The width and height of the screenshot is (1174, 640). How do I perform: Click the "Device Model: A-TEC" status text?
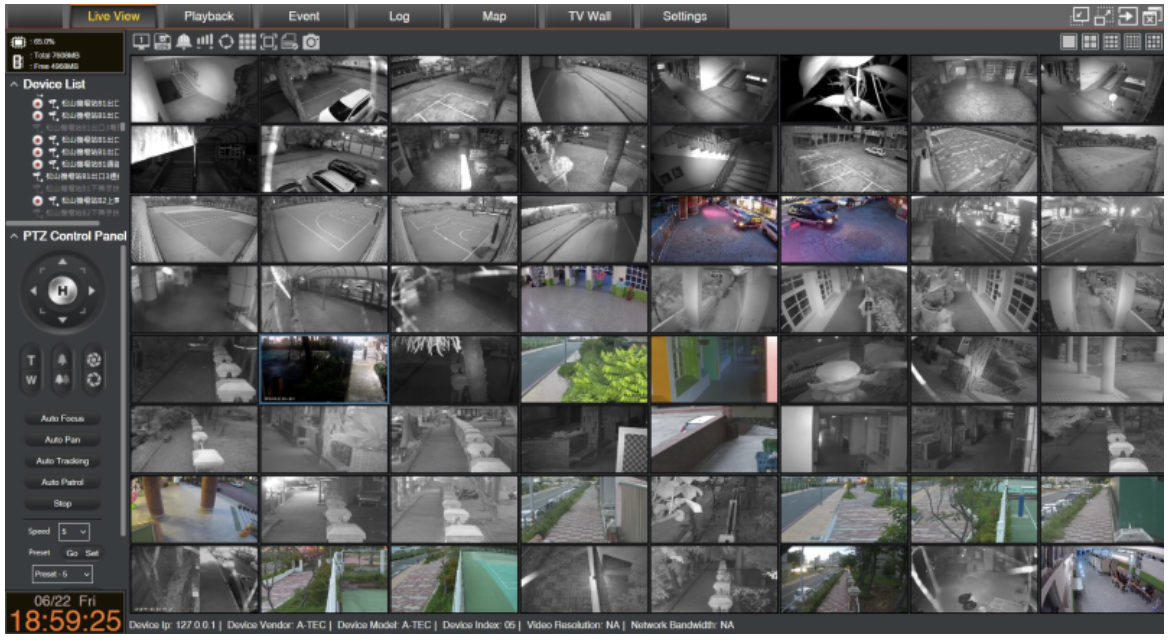[x=385, y=625]
